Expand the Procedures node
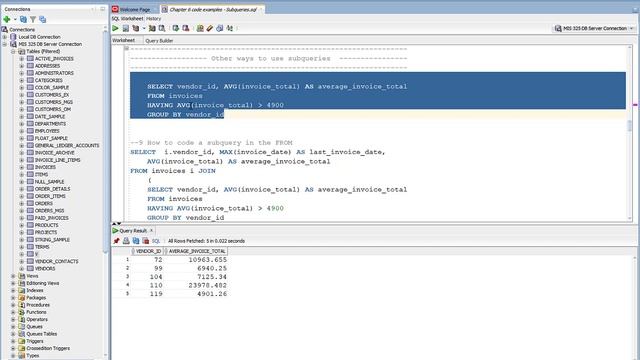Image resolution: width=640 pixels, height=360 pixels. (13, 305)
